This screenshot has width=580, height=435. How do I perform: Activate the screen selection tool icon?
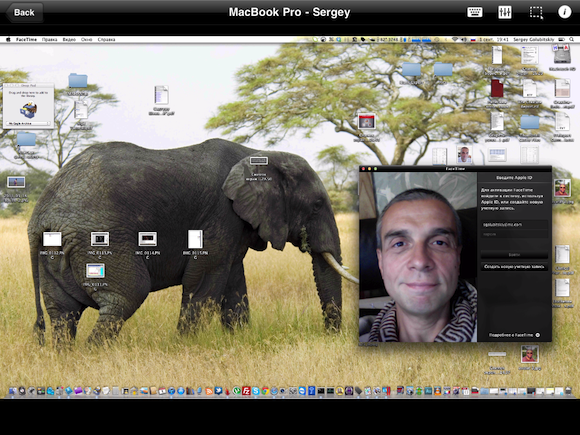536,12
